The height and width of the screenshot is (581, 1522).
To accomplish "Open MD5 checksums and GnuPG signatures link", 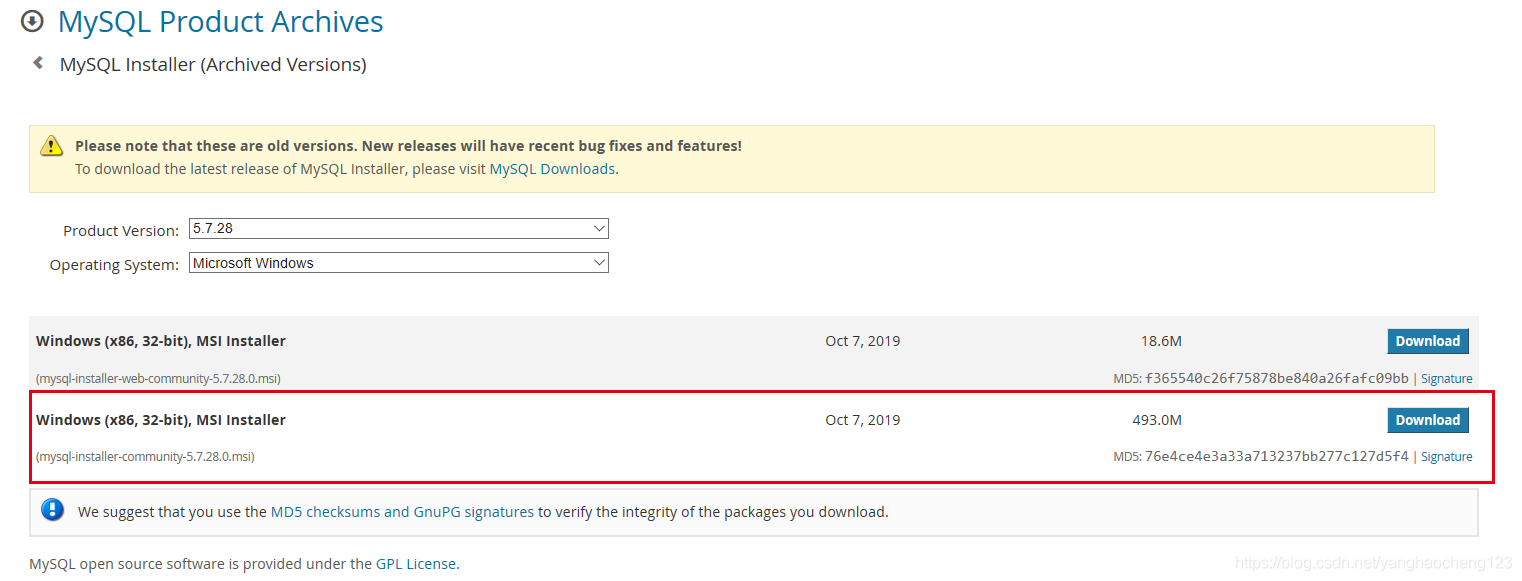I will (x=402, y=511).
